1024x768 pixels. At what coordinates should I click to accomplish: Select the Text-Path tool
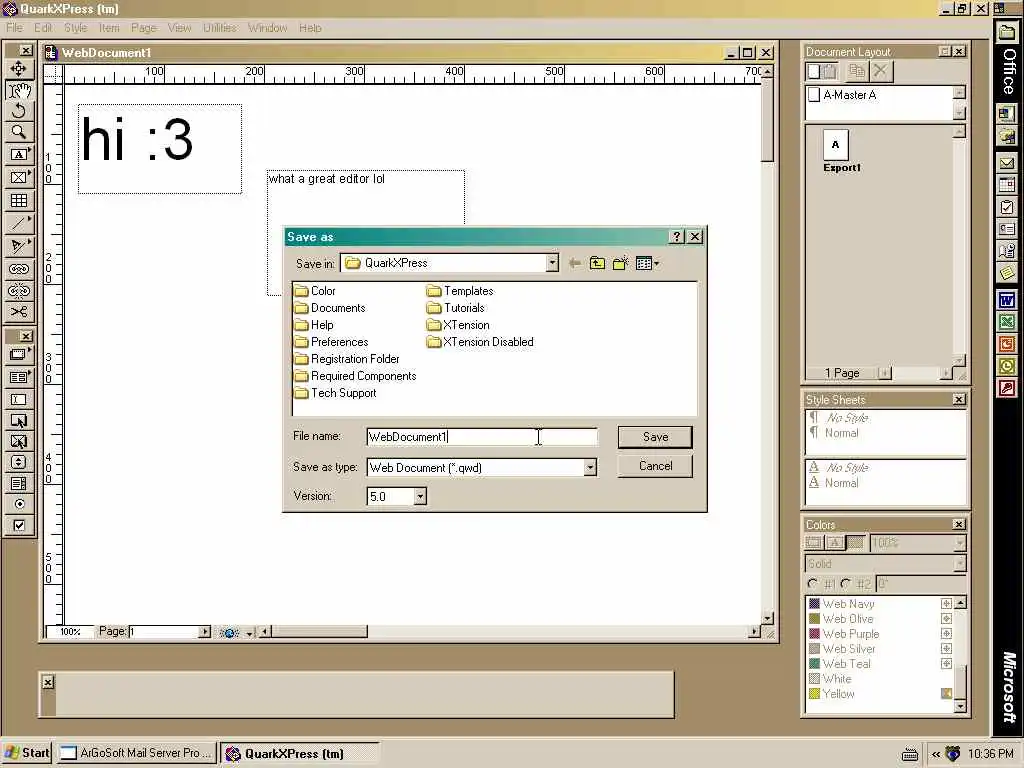pos(18,246)
